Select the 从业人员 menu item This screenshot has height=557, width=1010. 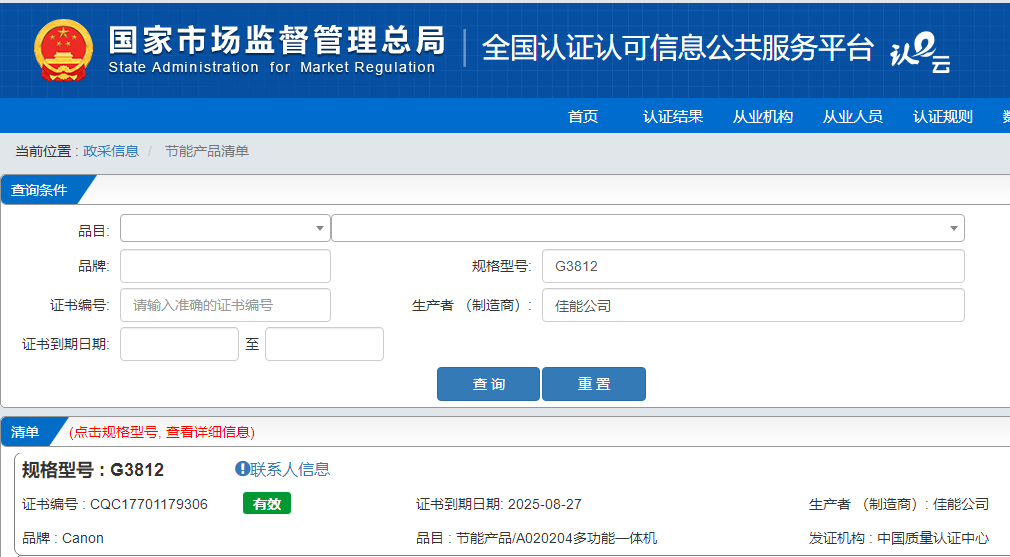pyautogui.click(x=853, y=117)
